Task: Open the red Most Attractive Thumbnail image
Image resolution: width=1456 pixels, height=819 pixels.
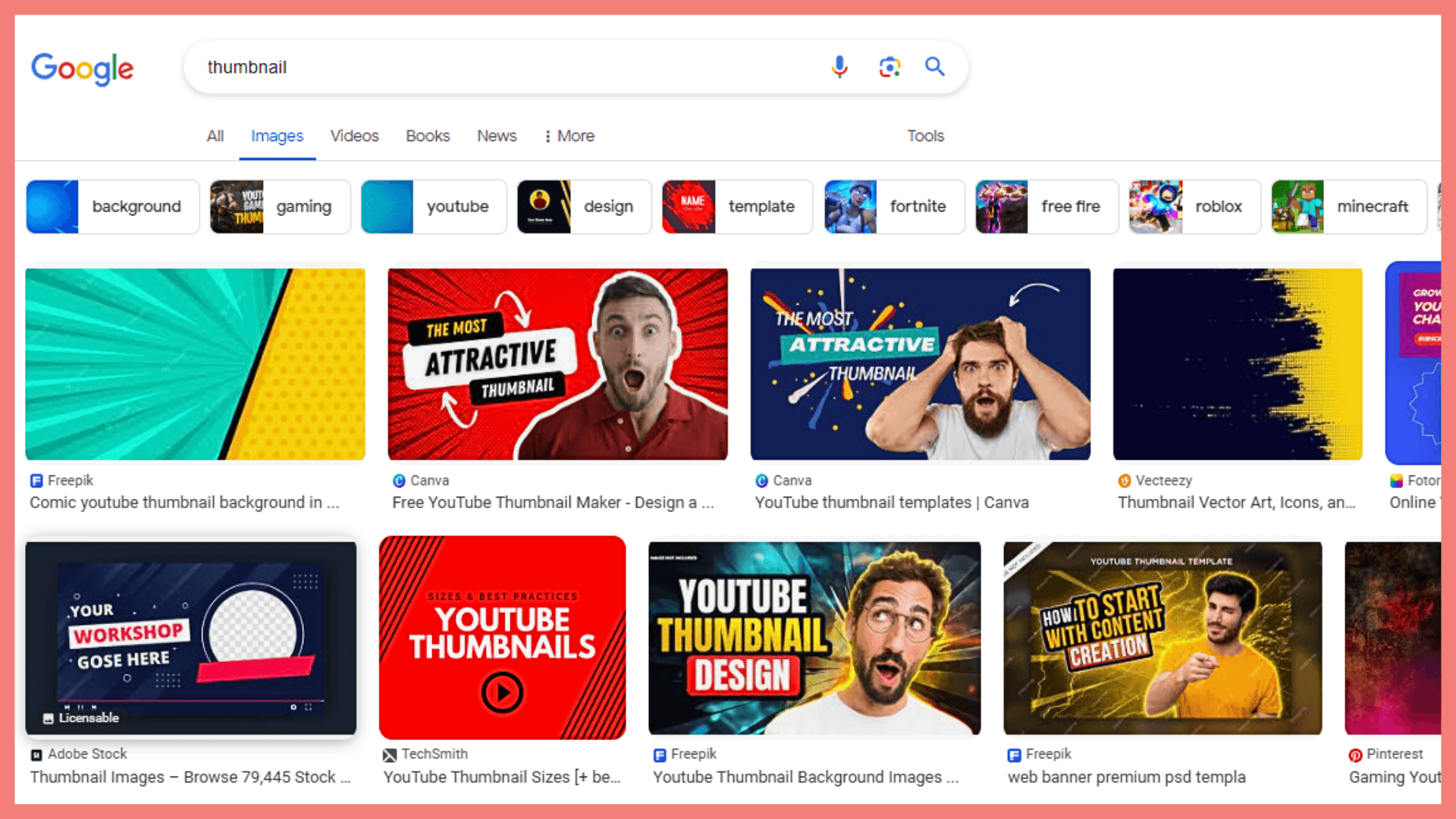Action: [x=557, y=364]
